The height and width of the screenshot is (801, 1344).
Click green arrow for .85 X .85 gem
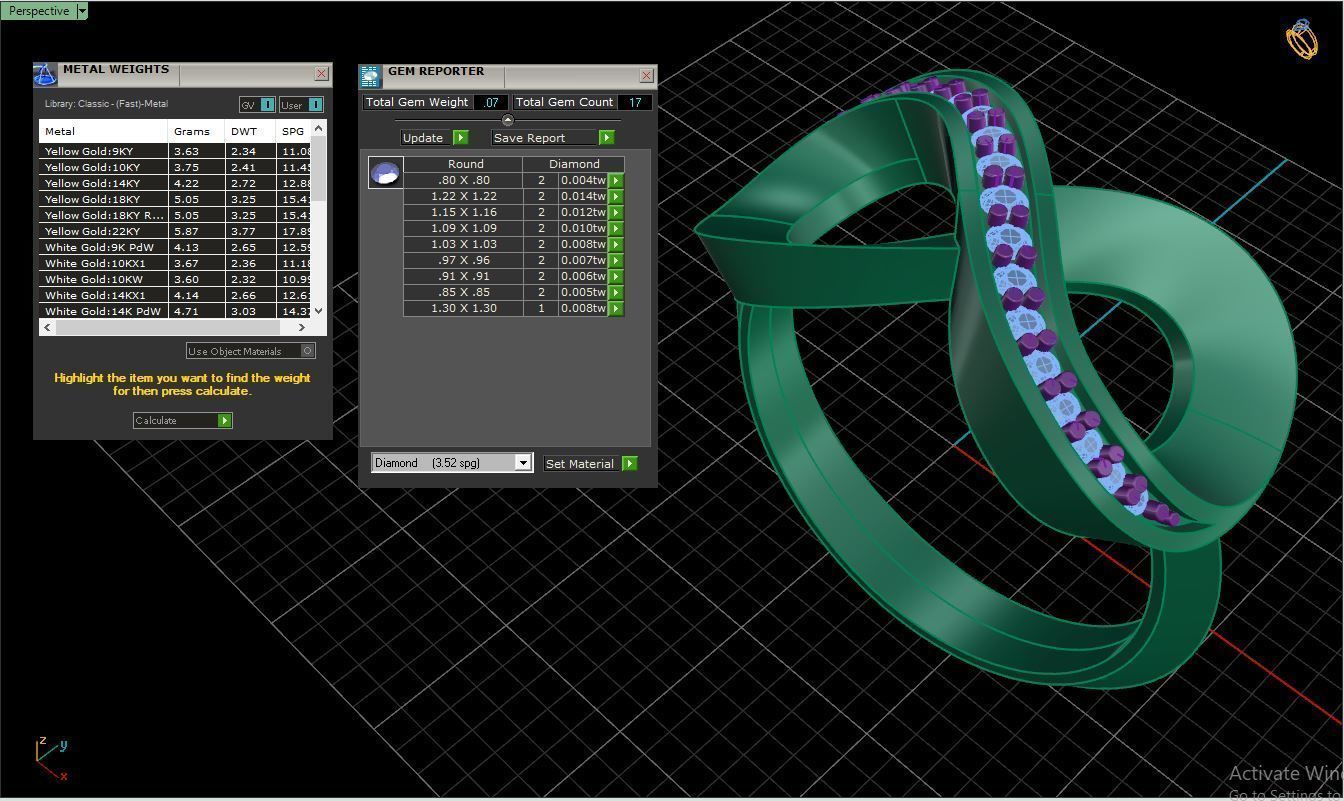(616, 293)
